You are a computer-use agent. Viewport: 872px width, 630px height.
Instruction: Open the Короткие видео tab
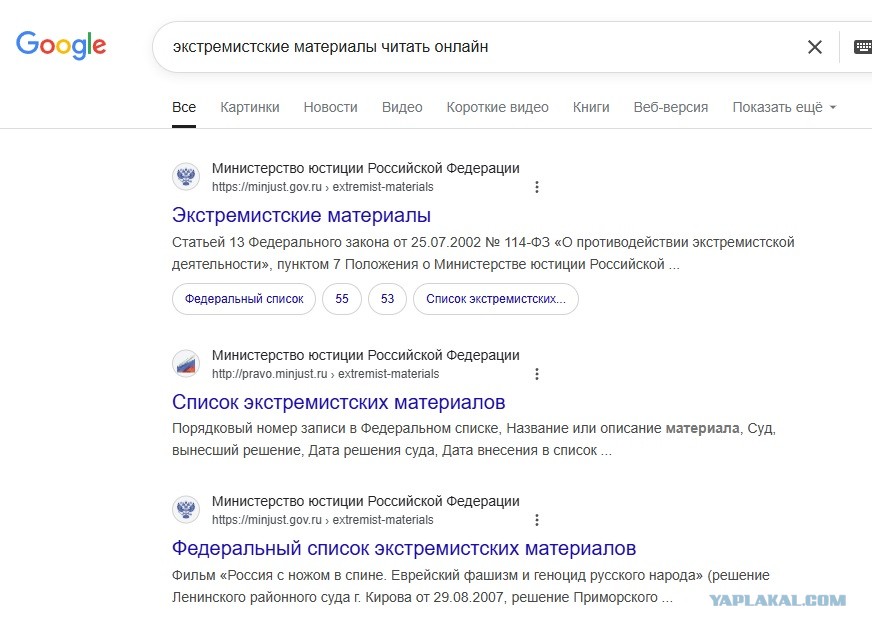[x=498, y=107]
